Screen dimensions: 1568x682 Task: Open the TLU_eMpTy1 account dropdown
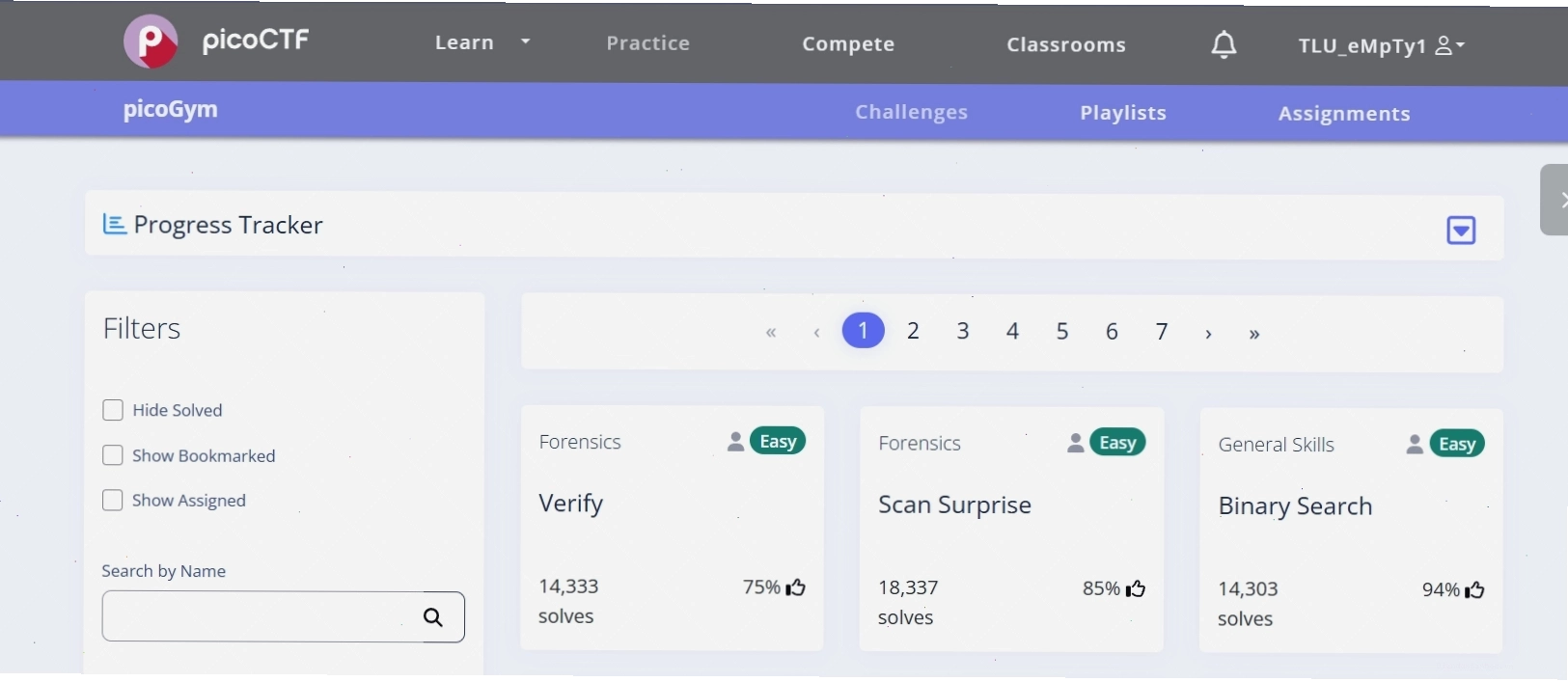point(1381,46)
